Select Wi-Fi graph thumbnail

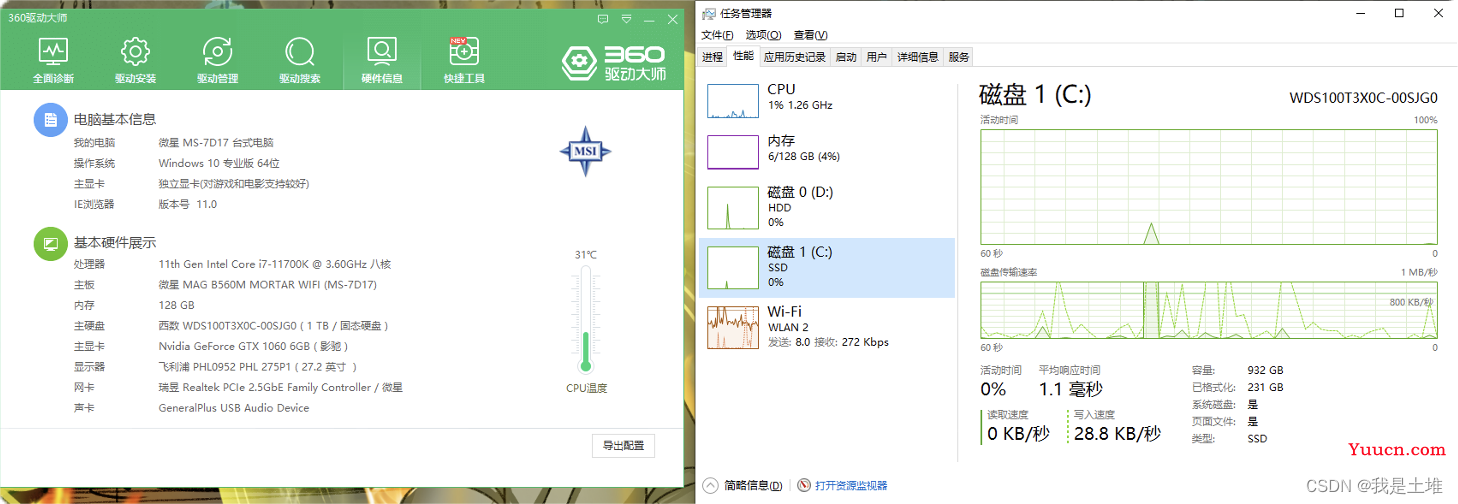733,327
